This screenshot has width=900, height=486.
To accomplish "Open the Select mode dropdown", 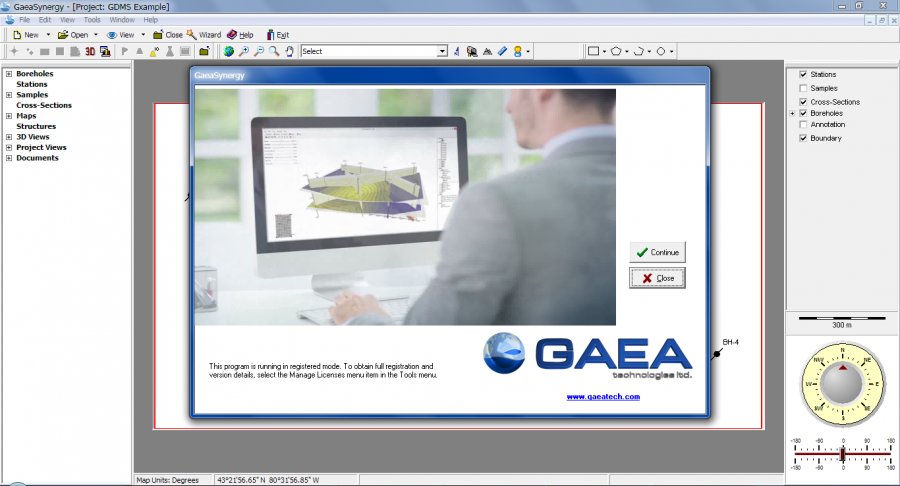I will pyautogui.click(x=442, y=51).
